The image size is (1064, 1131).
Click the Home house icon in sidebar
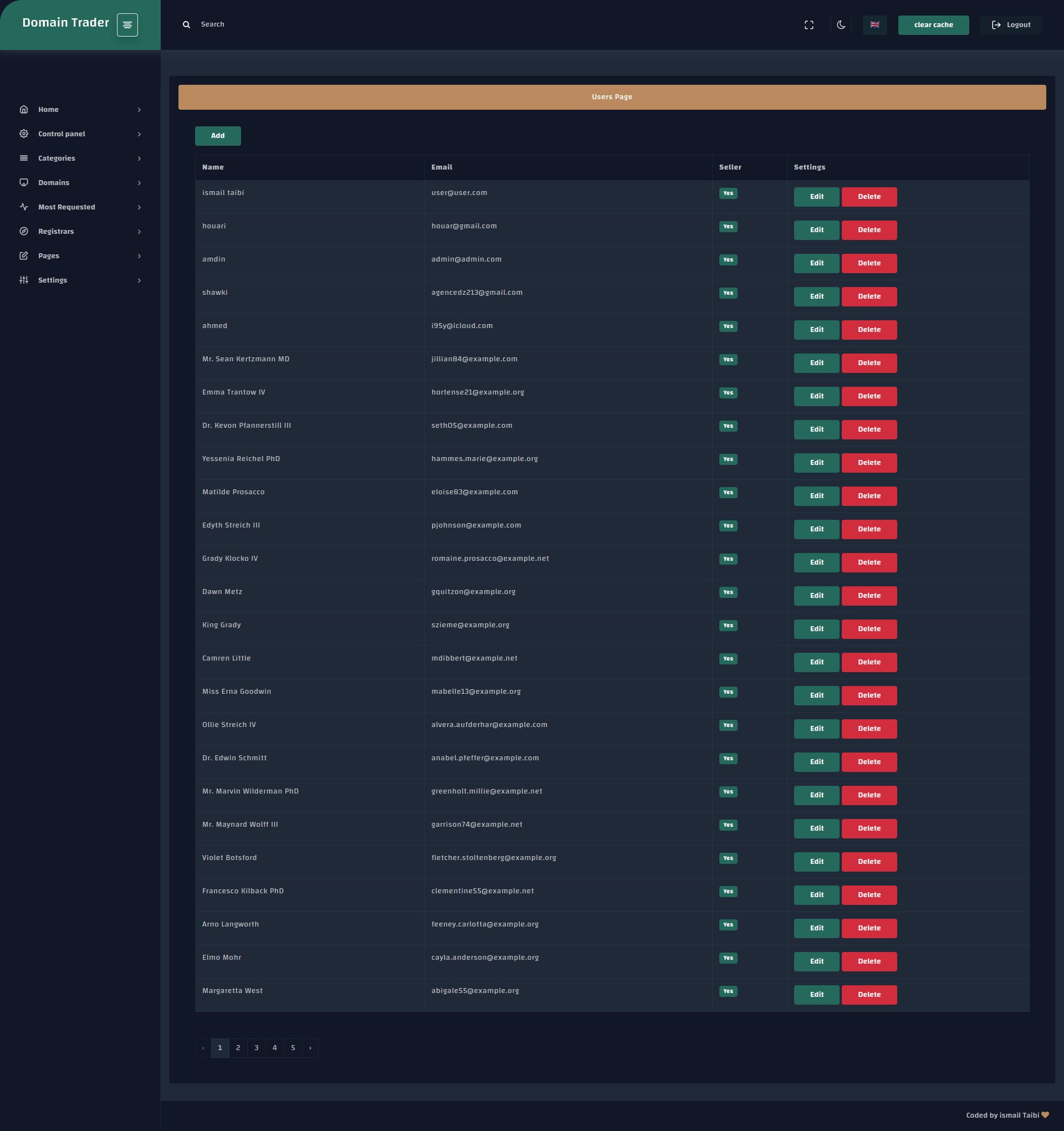coord(24,109)
